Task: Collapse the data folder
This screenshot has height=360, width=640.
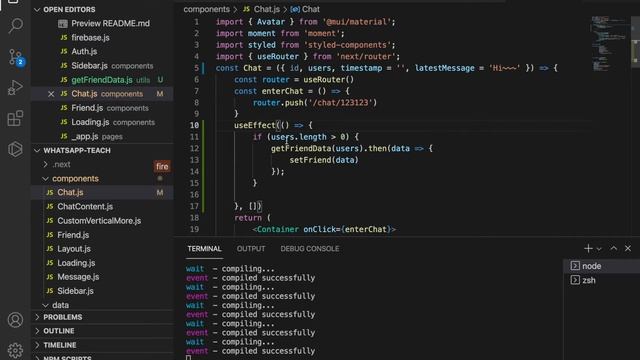Action: pos(102,305)
